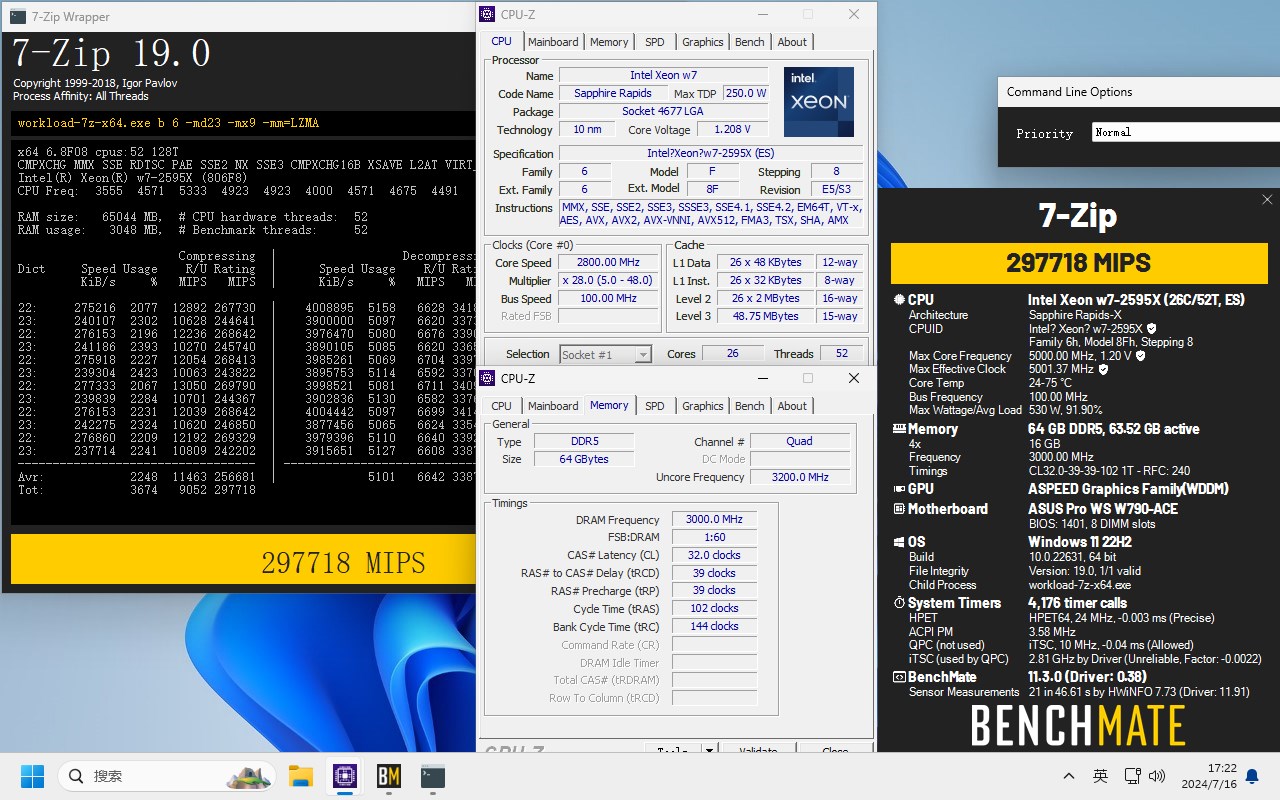Open SPD tab in the Processor CPU-Z window

coord(654,42)
